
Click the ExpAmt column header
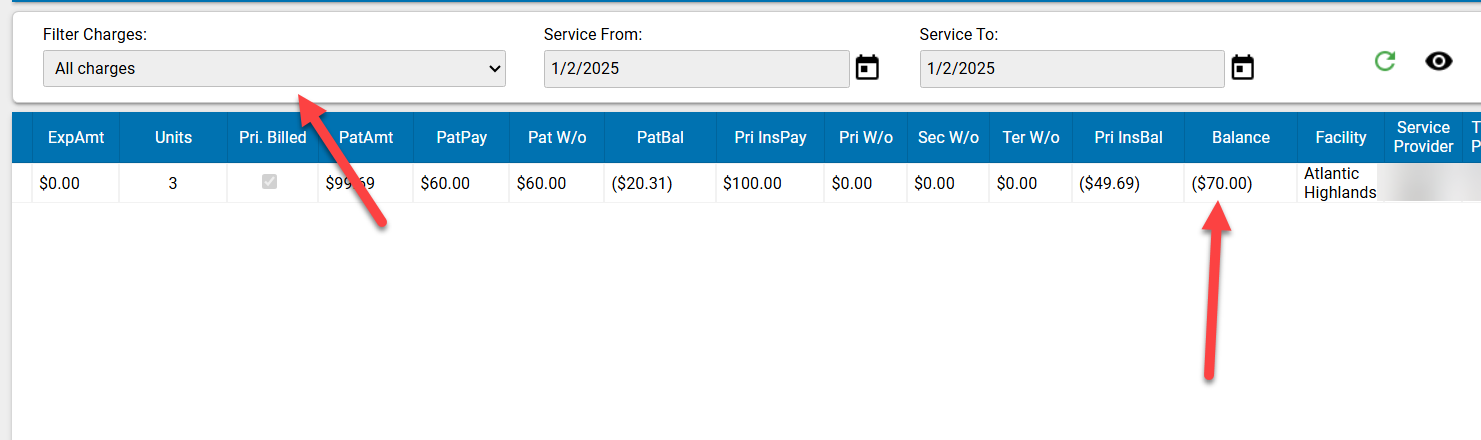(76, 138)
